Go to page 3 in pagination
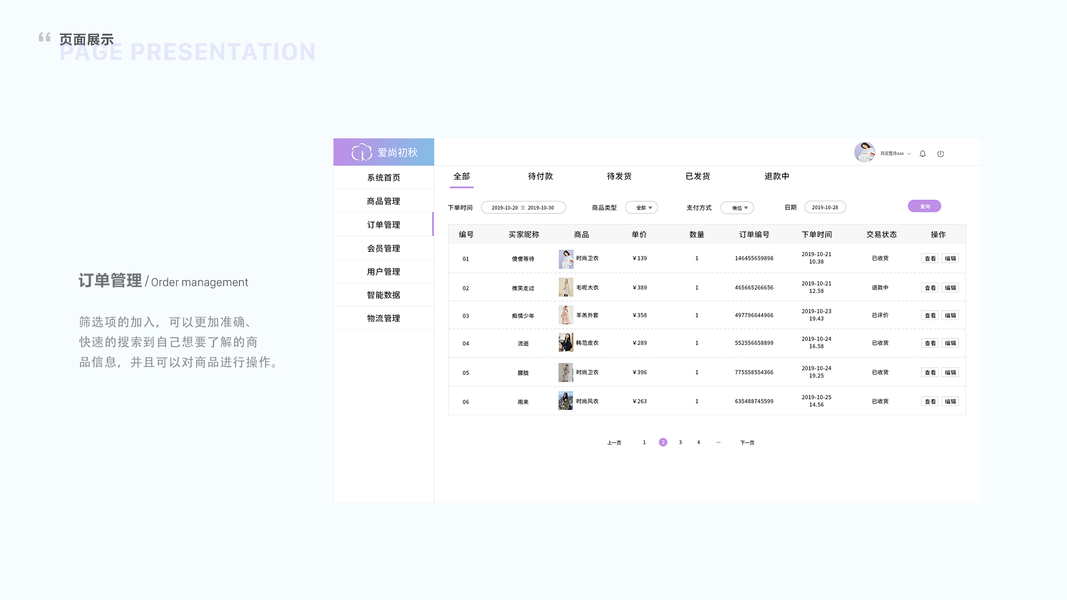The width and height of the screenshot is (1067, 600). (x=680, y=443)
